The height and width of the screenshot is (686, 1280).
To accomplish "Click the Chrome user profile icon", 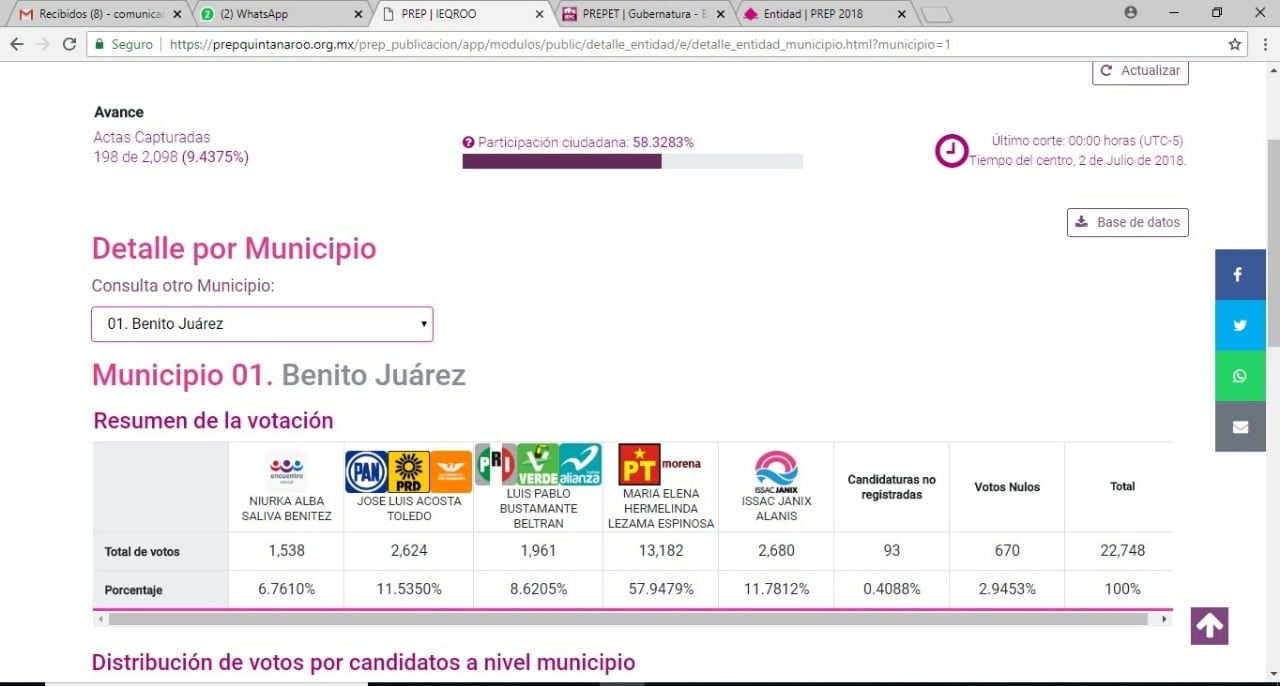I will click(1131, 13).
